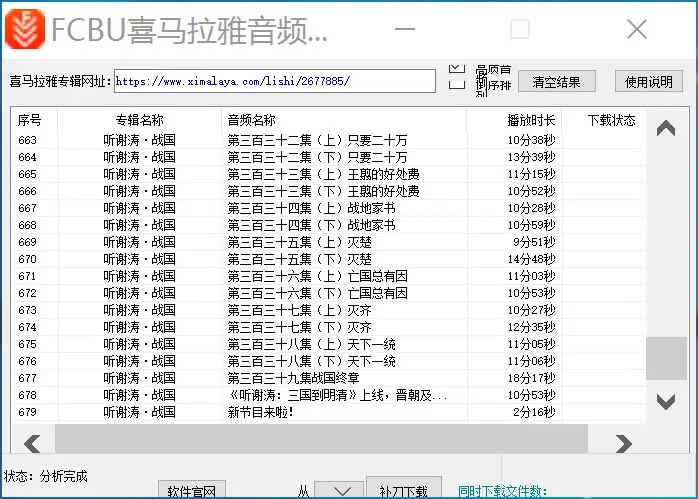This screenshot has width=698, height=499.
Task: Select row 668 第三百三十四集（下）战地家书
Action: [x=329, y=225]
